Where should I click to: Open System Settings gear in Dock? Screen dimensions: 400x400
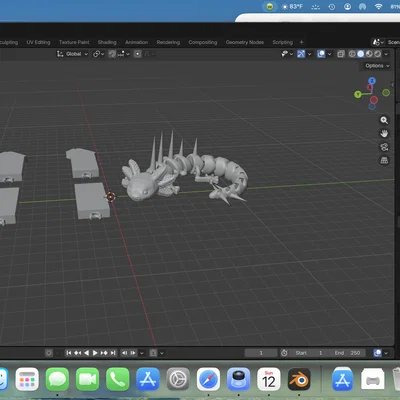click(x=178, y=379)
